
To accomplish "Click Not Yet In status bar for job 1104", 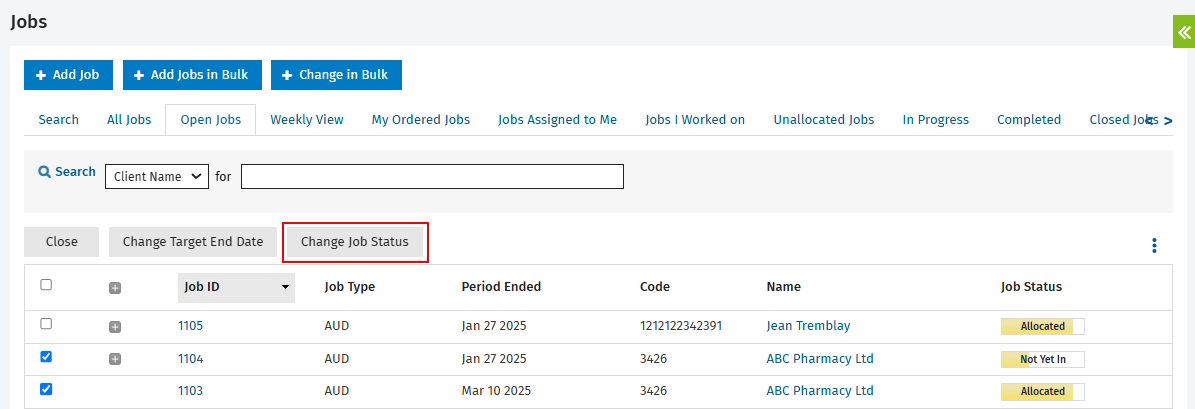I will click(1043, 359).
